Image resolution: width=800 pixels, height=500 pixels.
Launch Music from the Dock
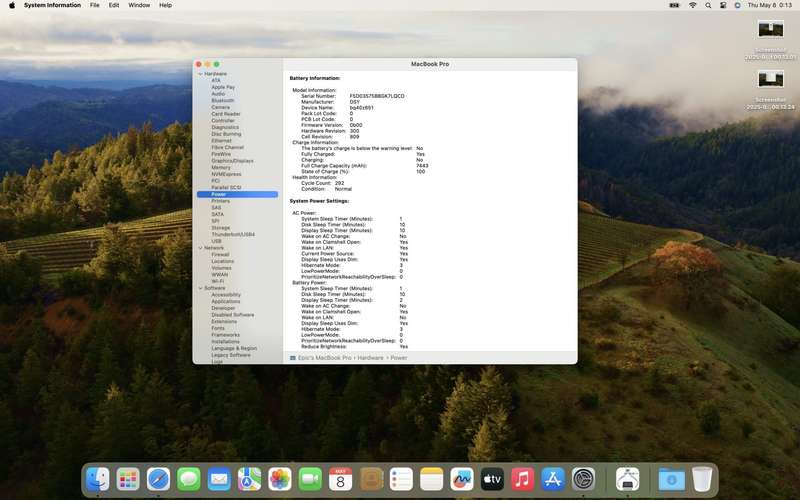tap(522, 480)
